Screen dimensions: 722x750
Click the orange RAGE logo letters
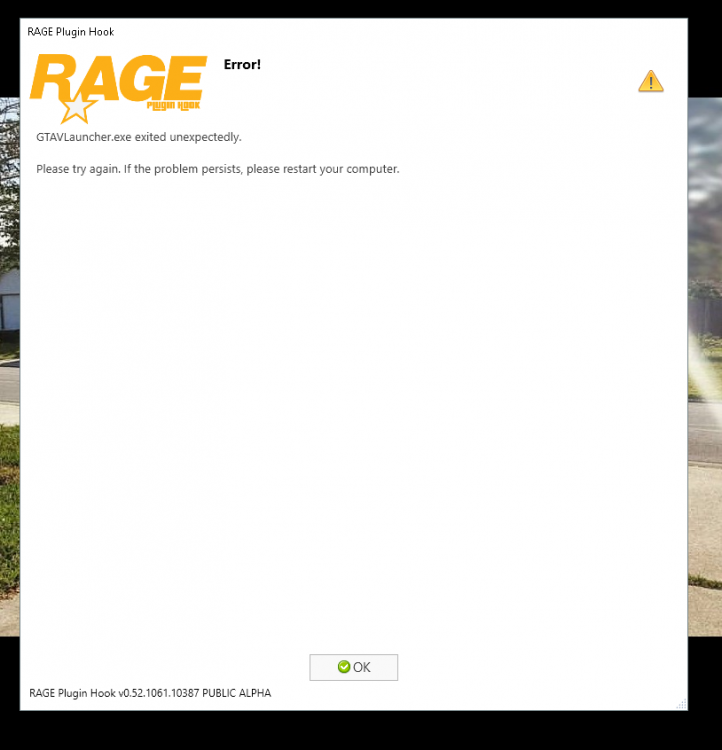[x=119, y=79]
